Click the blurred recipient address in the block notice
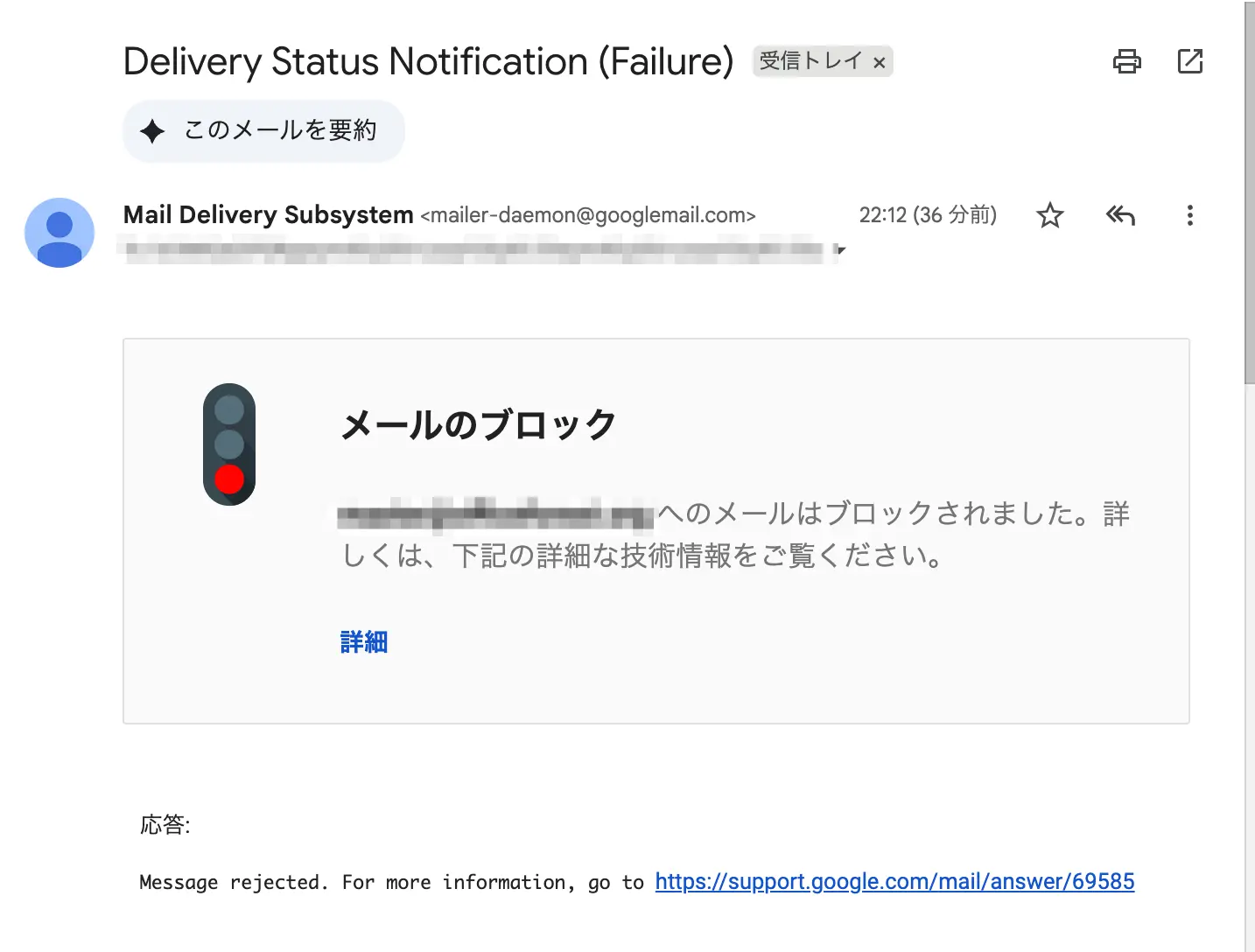1255x952 pixels. point(495,514)
